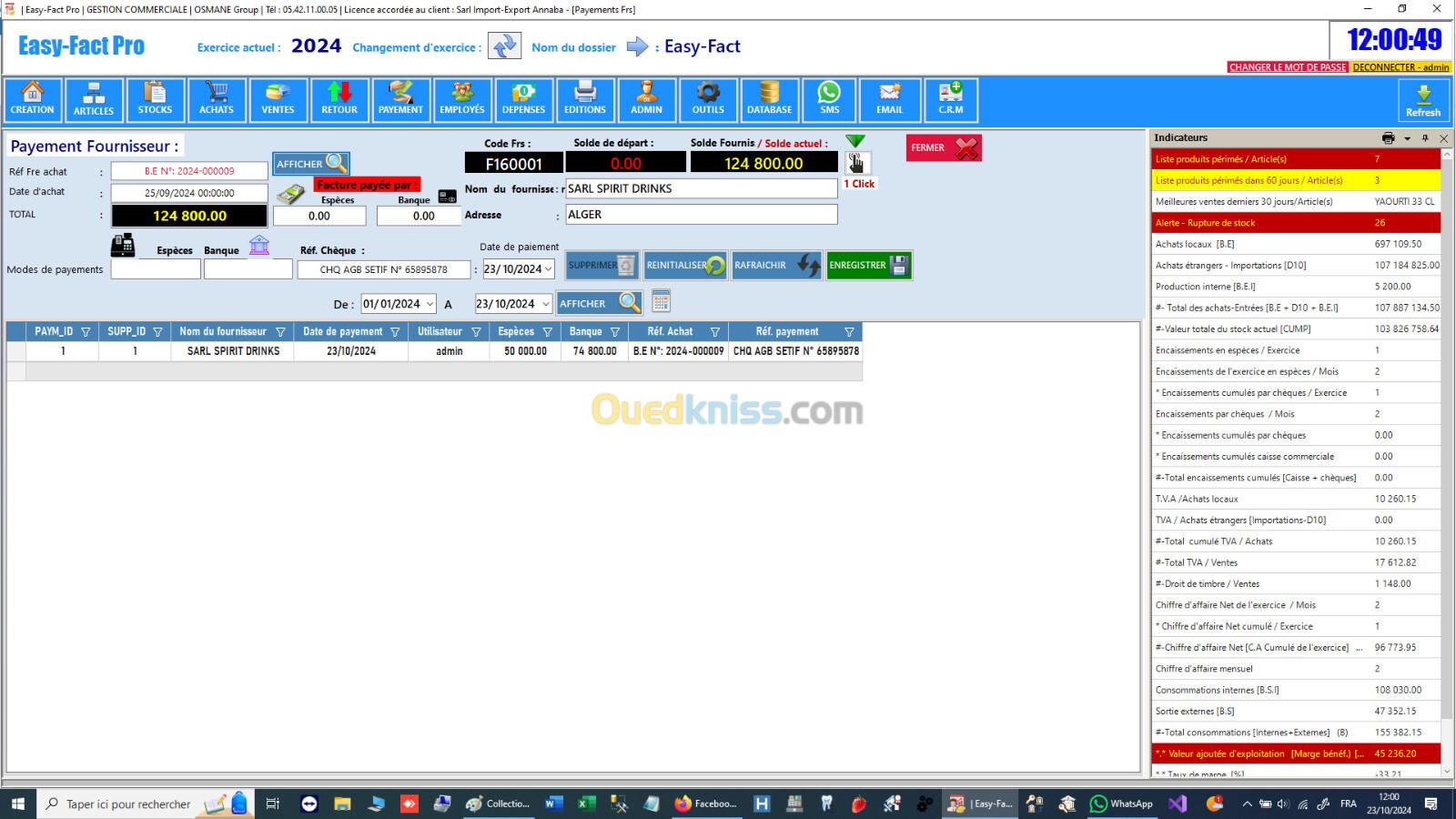Expand the end date dropdown after A
The width and height of the screenshot is (1456, 819).
tap(545, 304)
